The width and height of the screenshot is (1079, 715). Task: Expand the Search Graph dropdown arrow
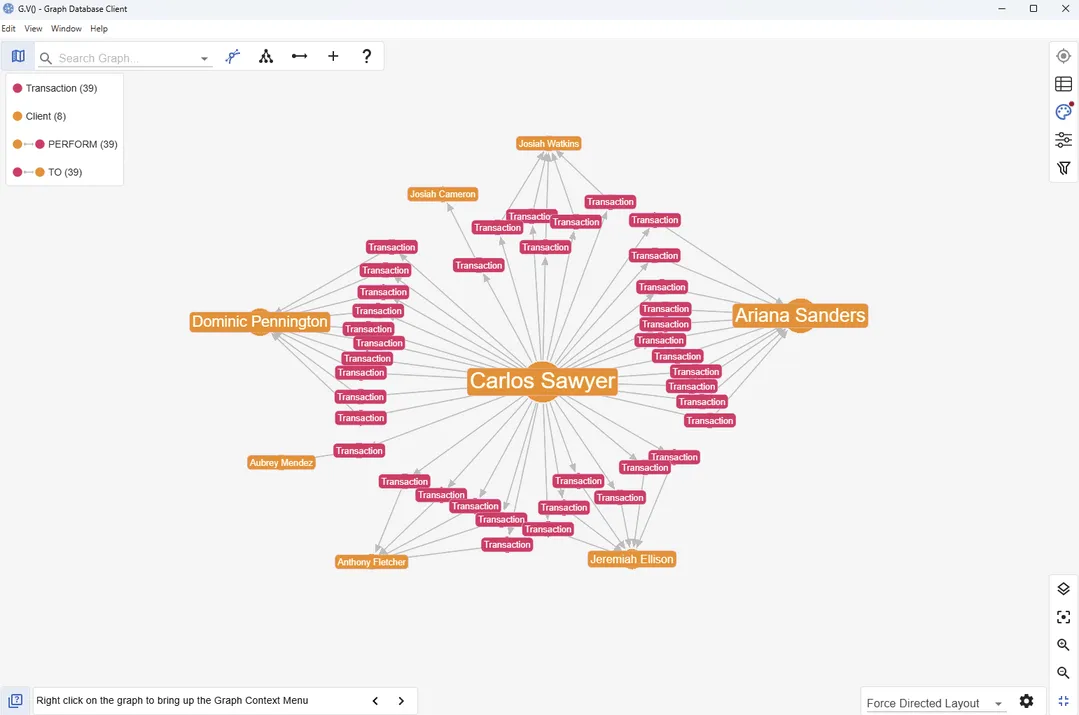[204, 58]
